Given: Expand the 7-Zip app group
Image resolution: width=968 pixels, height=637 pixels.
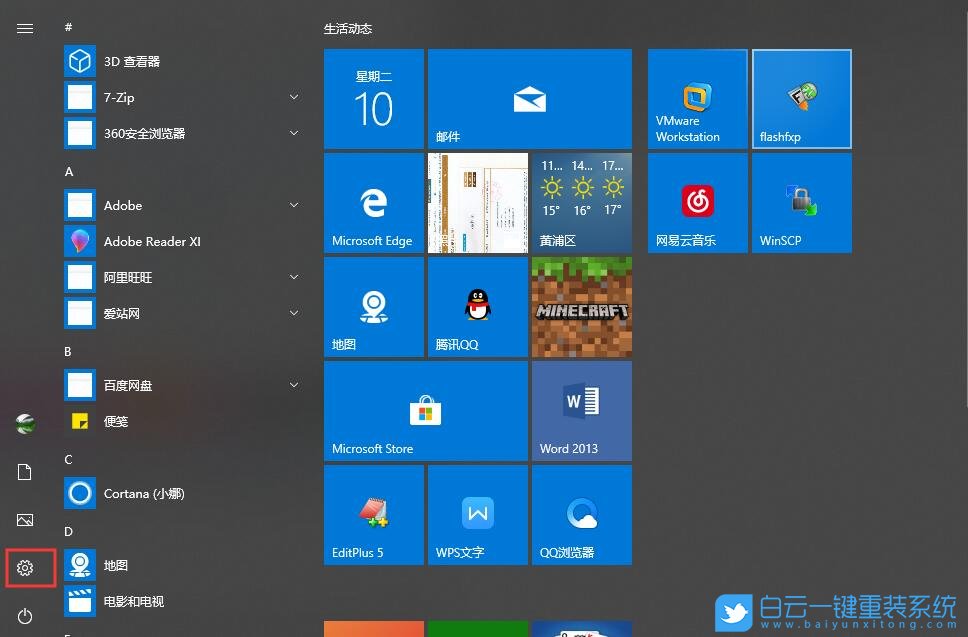Looking at the screenshot, I should 293,97.
